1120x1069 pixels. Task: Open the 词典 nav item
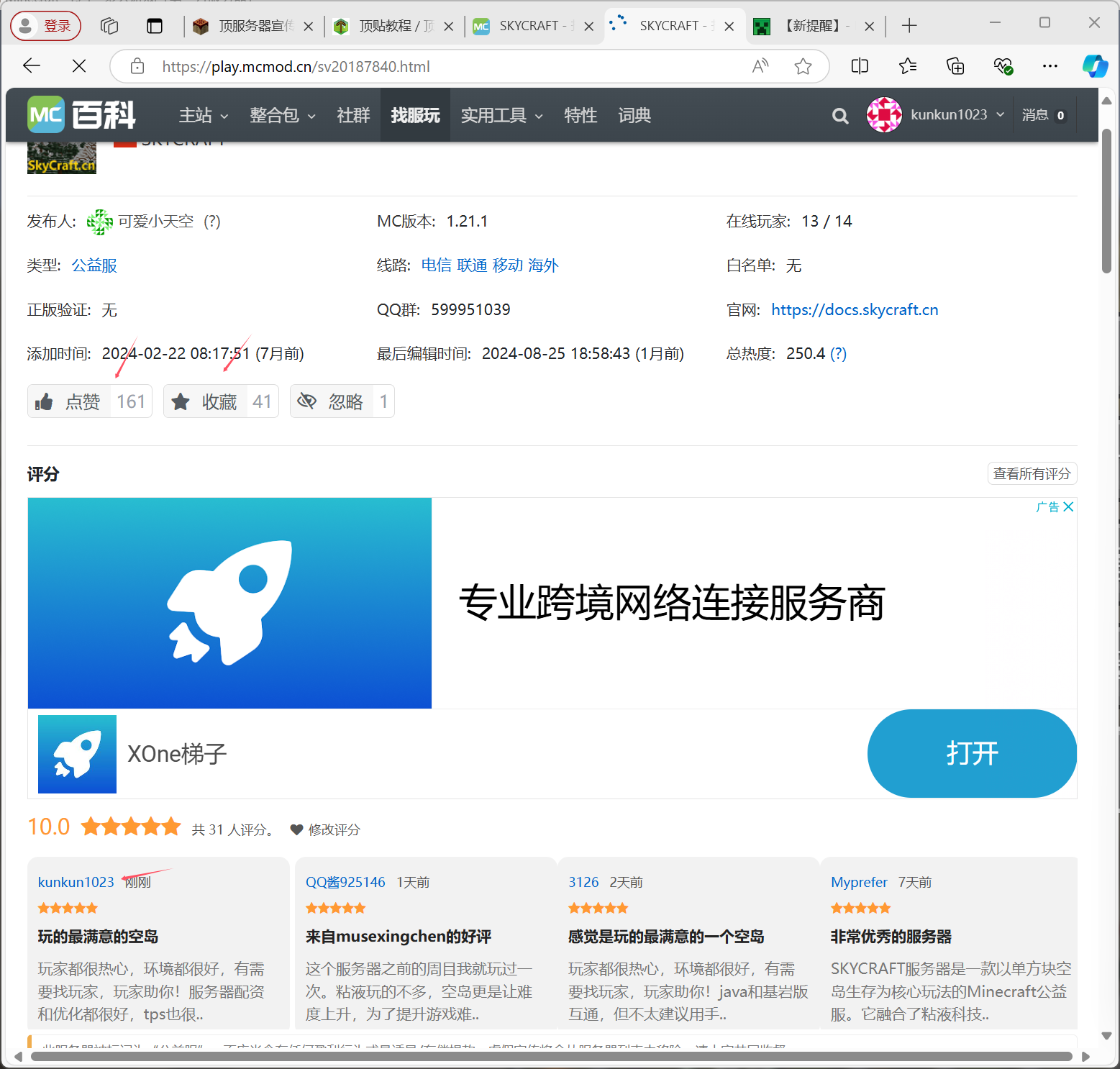[x=634, y=115]
